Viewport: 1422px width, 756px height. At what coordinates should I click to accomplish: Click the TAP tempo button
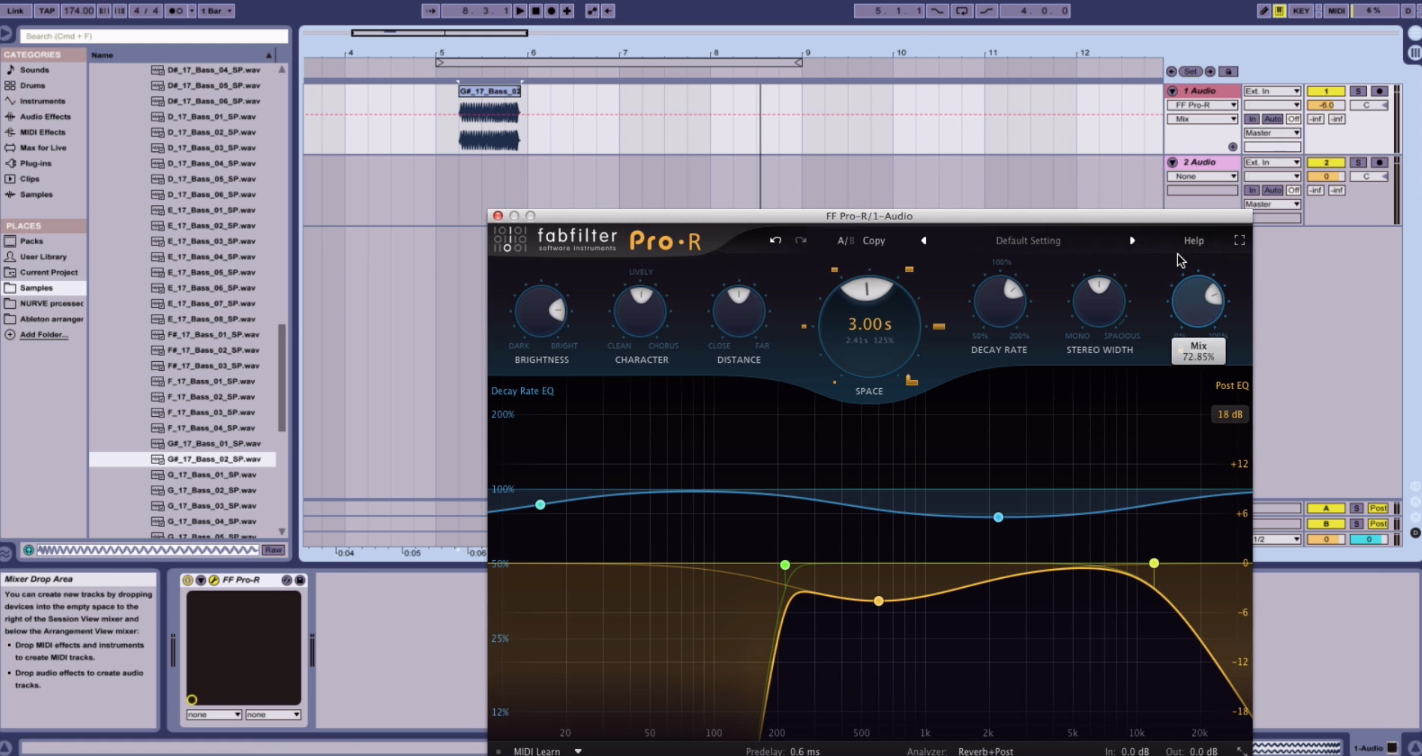click(46, 11)
